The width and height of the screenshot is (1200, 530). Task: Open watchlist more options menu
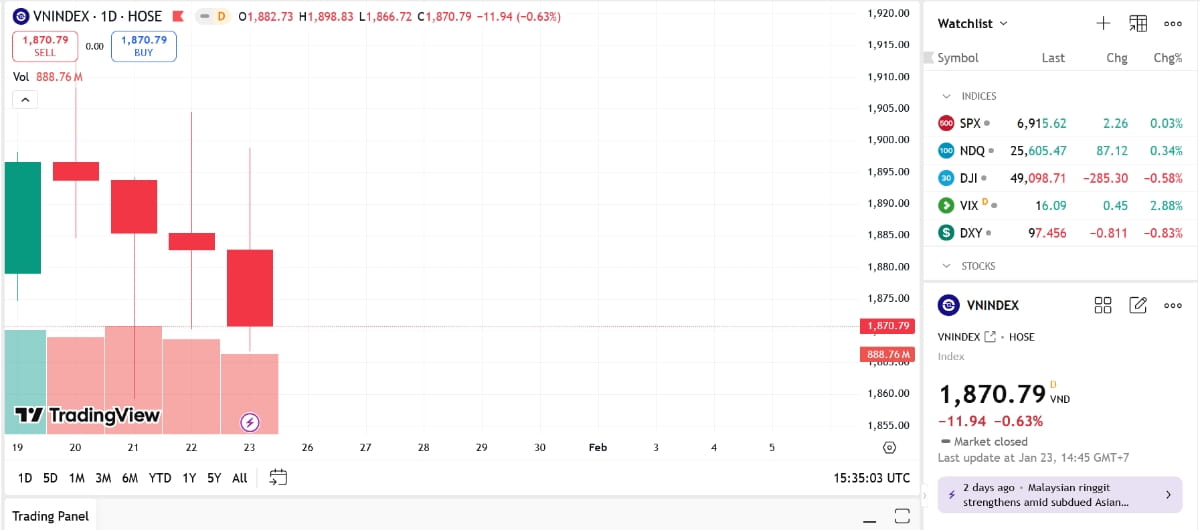pyautogui.click(x=1173, y=23)
